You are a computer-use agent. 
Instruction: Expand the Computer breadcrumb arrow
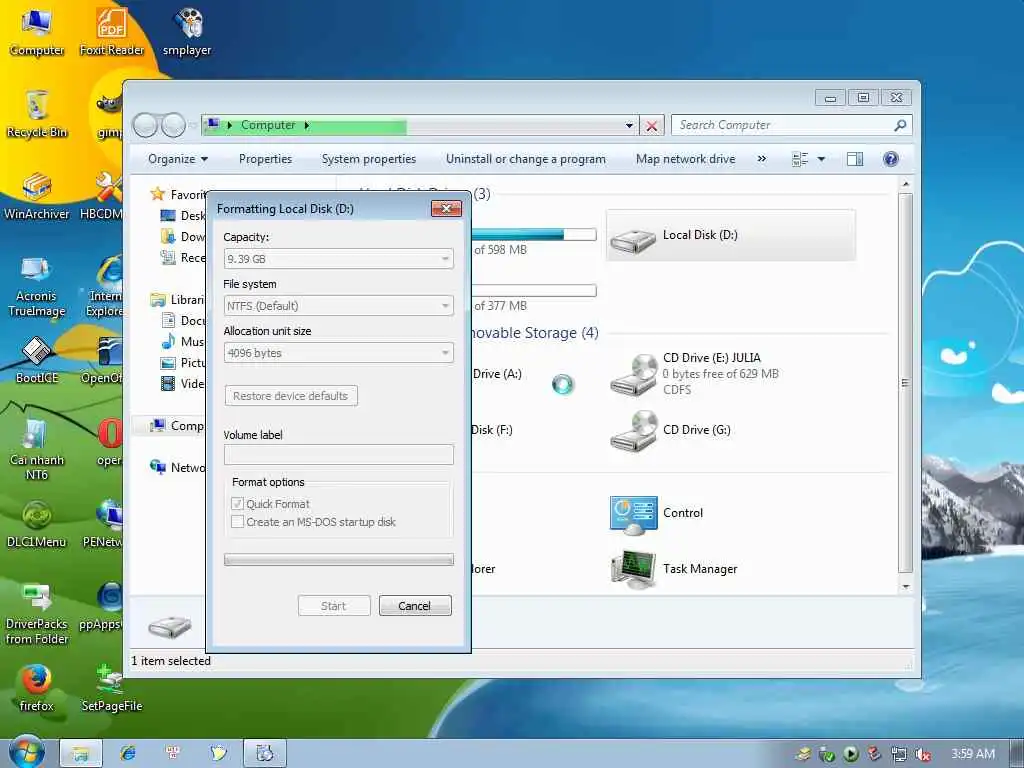(307, 125)
